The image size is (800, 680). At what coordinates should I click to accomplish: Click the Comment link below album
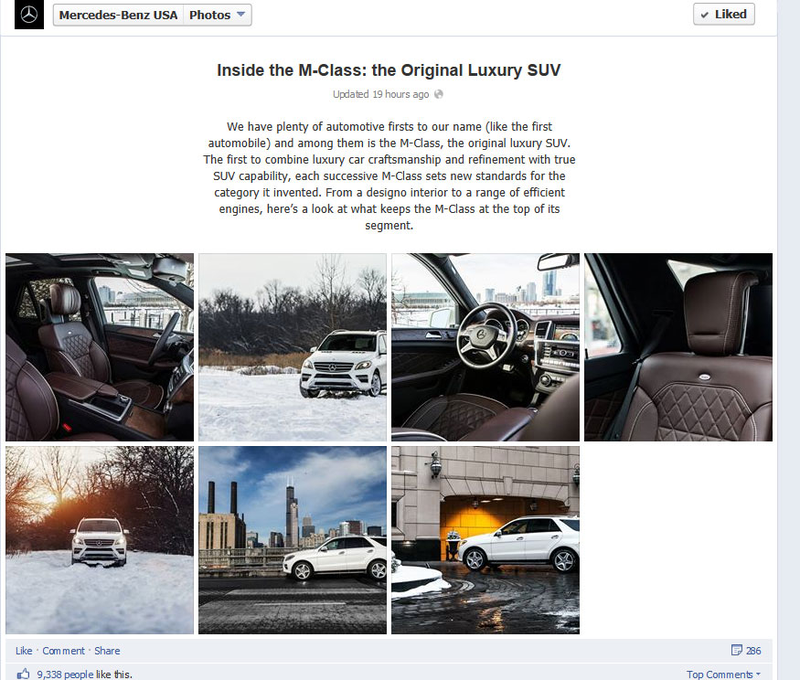63,651
